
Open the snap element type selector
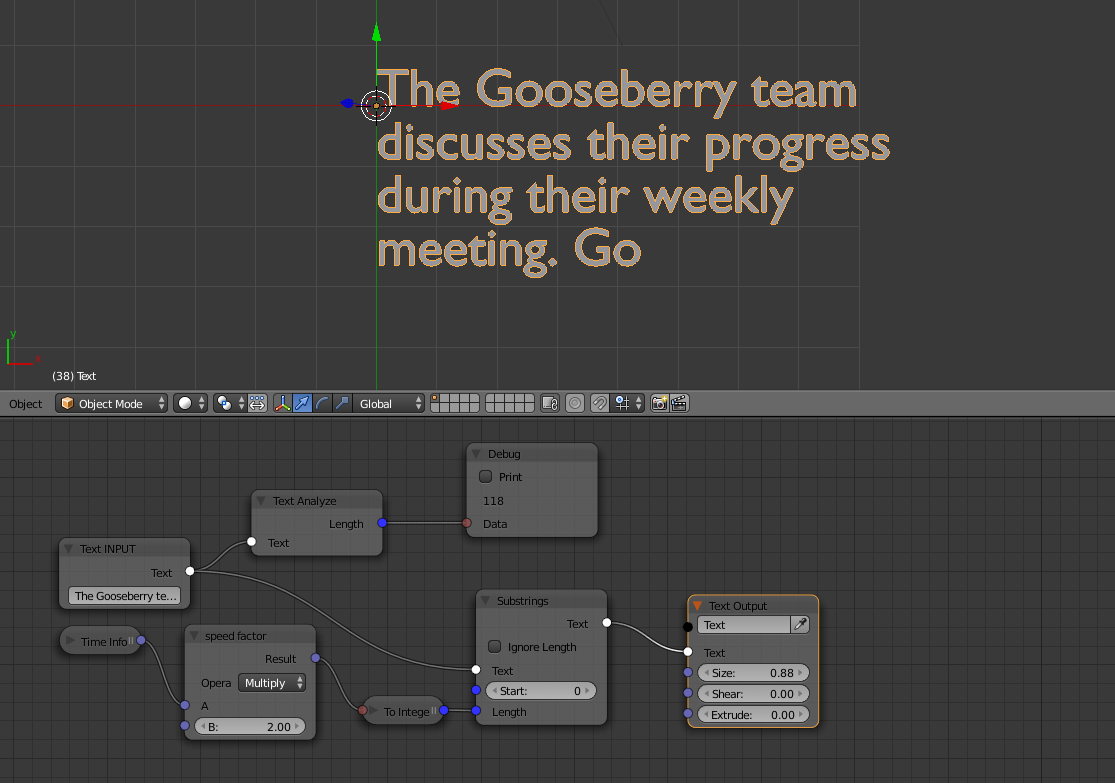coord(629,404)
